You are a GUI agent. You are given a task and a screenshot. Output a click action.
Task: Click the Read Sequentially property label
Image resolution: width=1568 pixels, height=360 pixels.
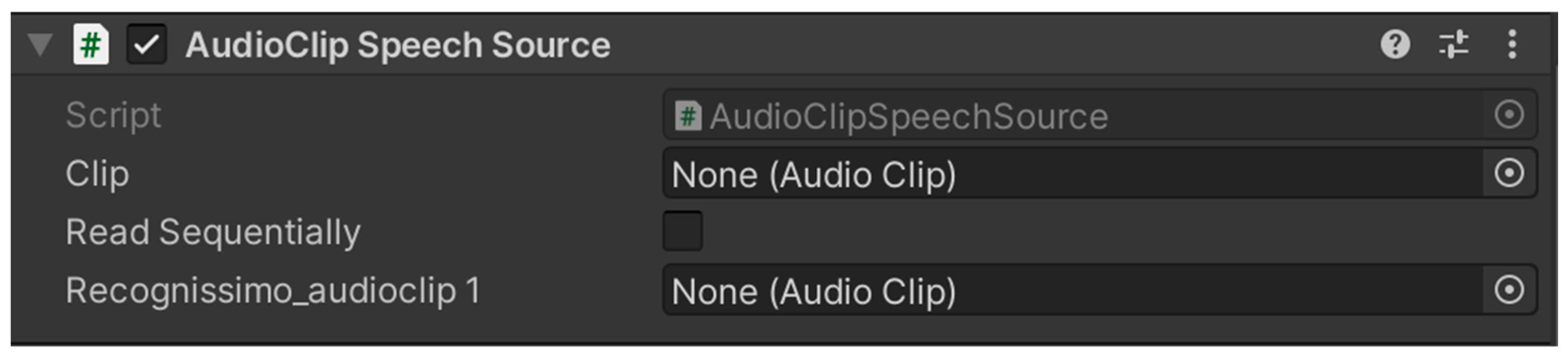point(213,232)
